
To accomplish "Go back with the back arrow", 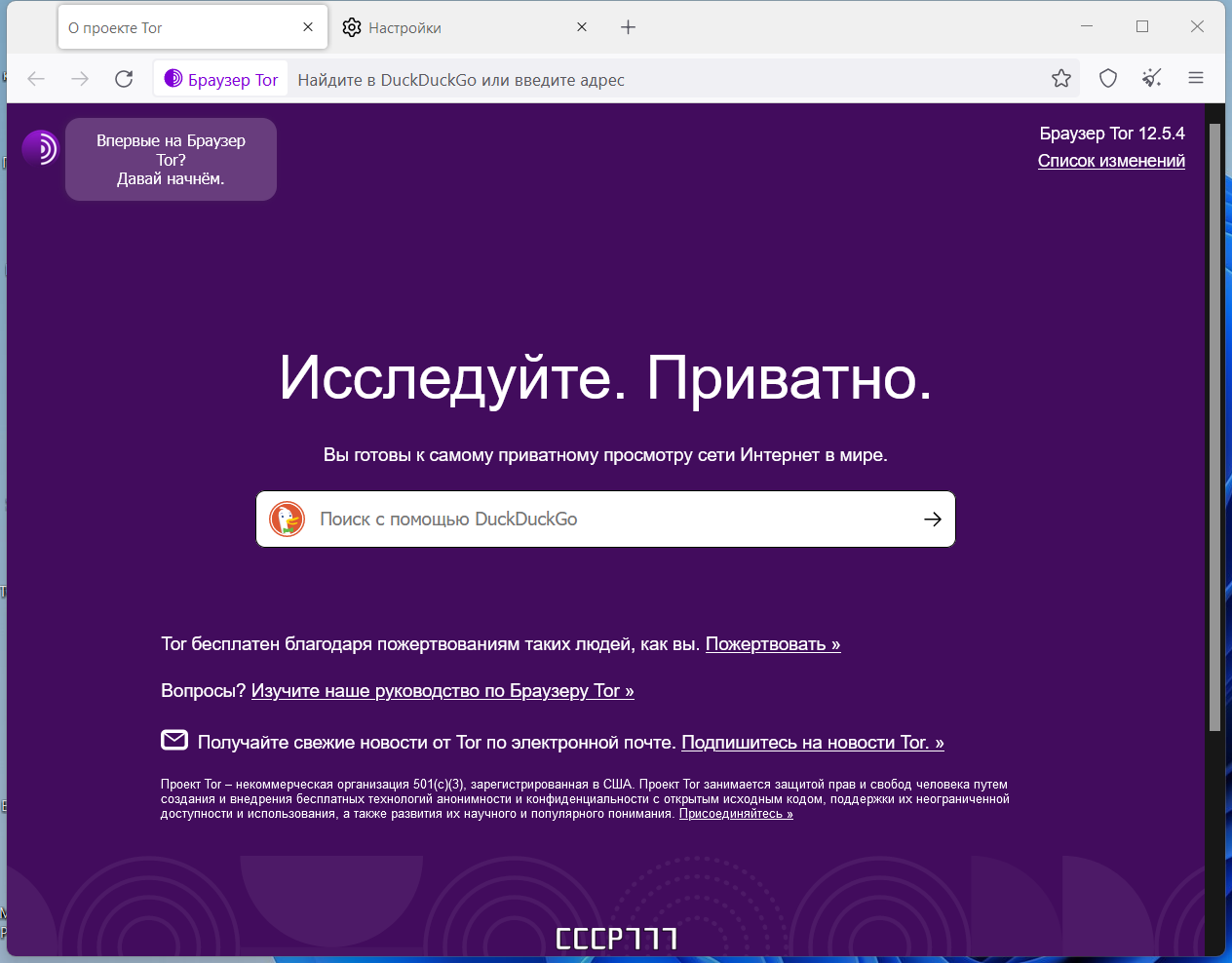I will click(x=36, y=79).
